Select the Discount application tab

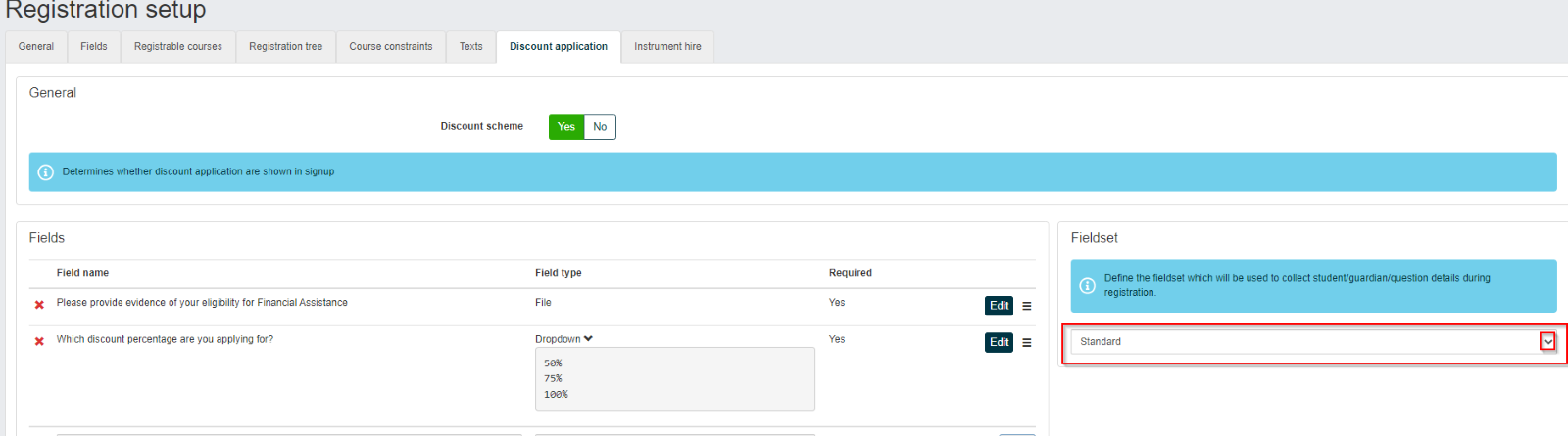point(559,47)
